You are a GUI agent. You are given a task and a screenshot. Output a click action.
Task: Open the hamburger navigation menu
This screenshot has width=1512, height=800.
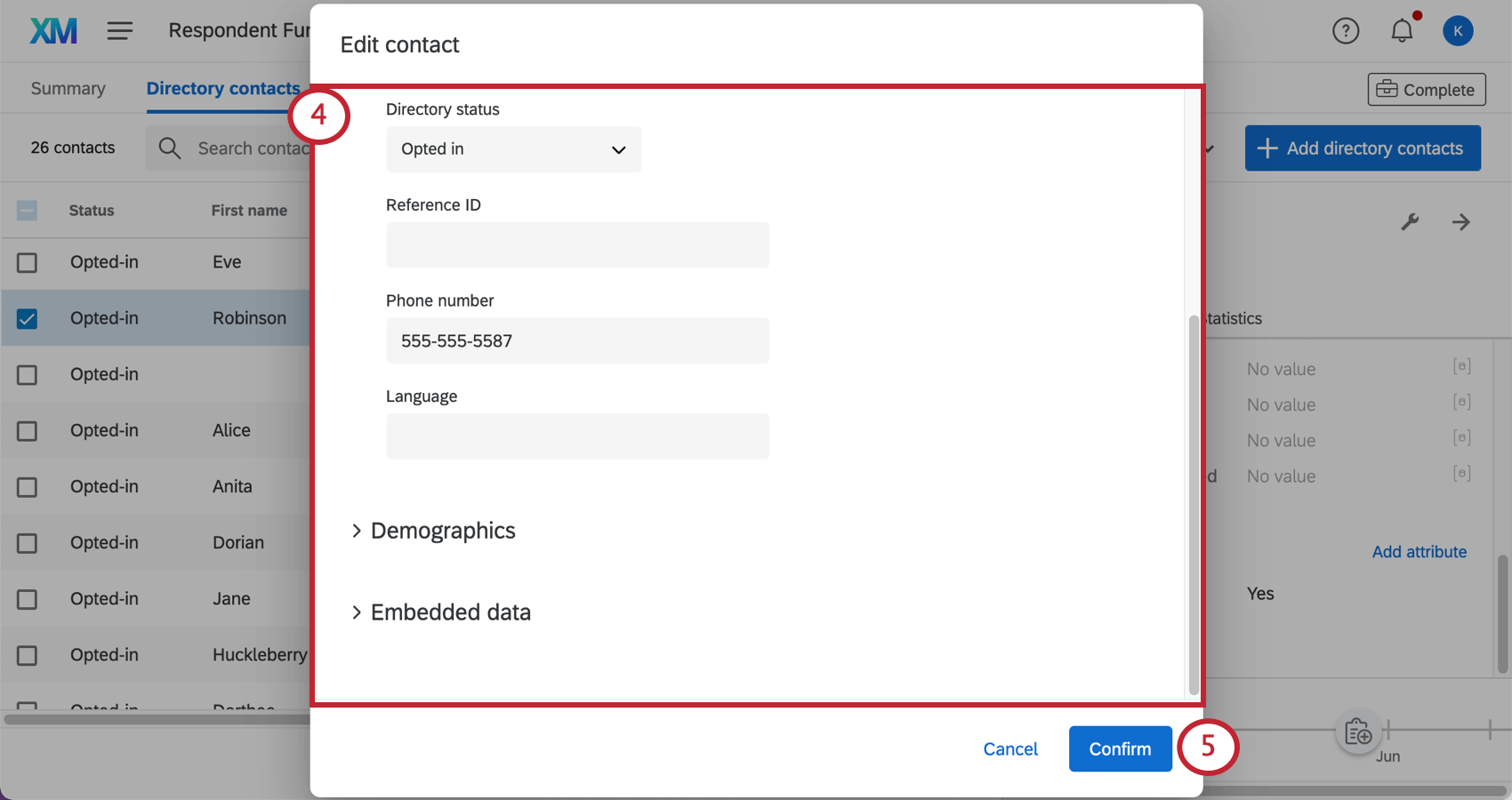coord(119,30)
